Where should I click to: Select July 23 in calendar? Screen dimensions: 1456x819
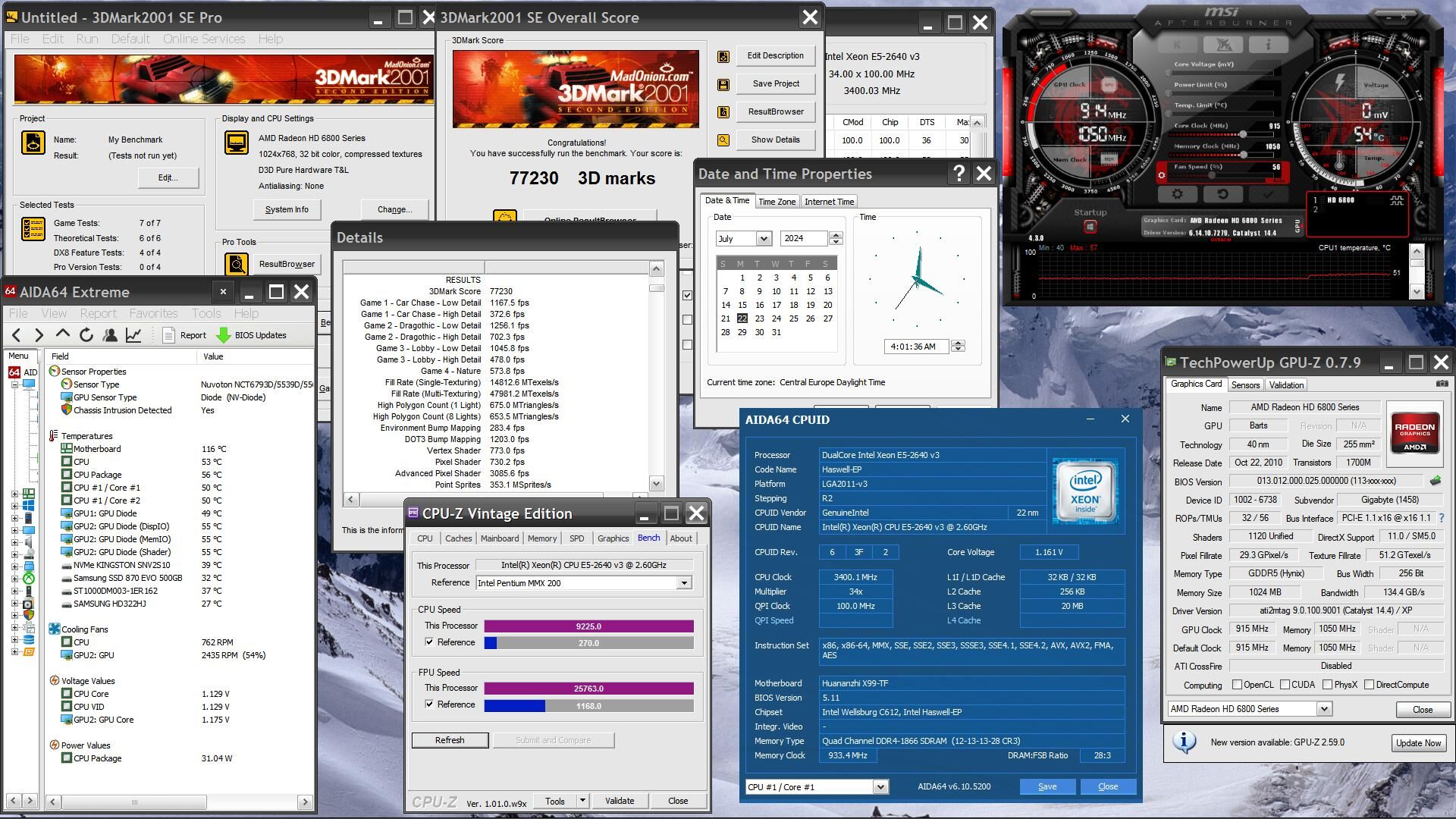tap(759, 318)
